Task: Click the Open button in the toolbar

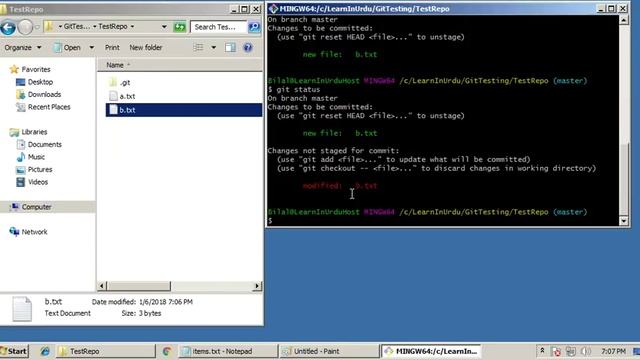Action: click(x=67, y=48)
